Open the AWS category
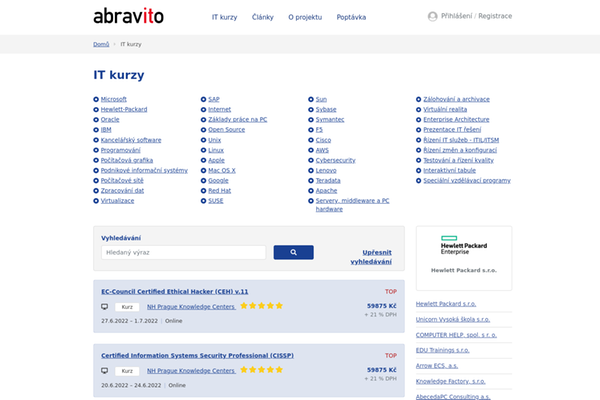The width and height of the screenshot is (600, 400). pos(322,150)
